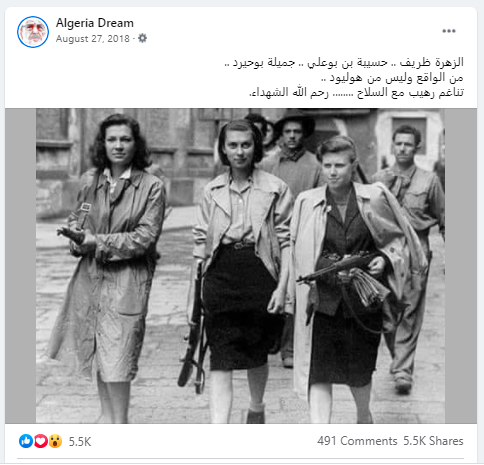
Task: Open the three-dot post options menu
Action: (449, 31)
